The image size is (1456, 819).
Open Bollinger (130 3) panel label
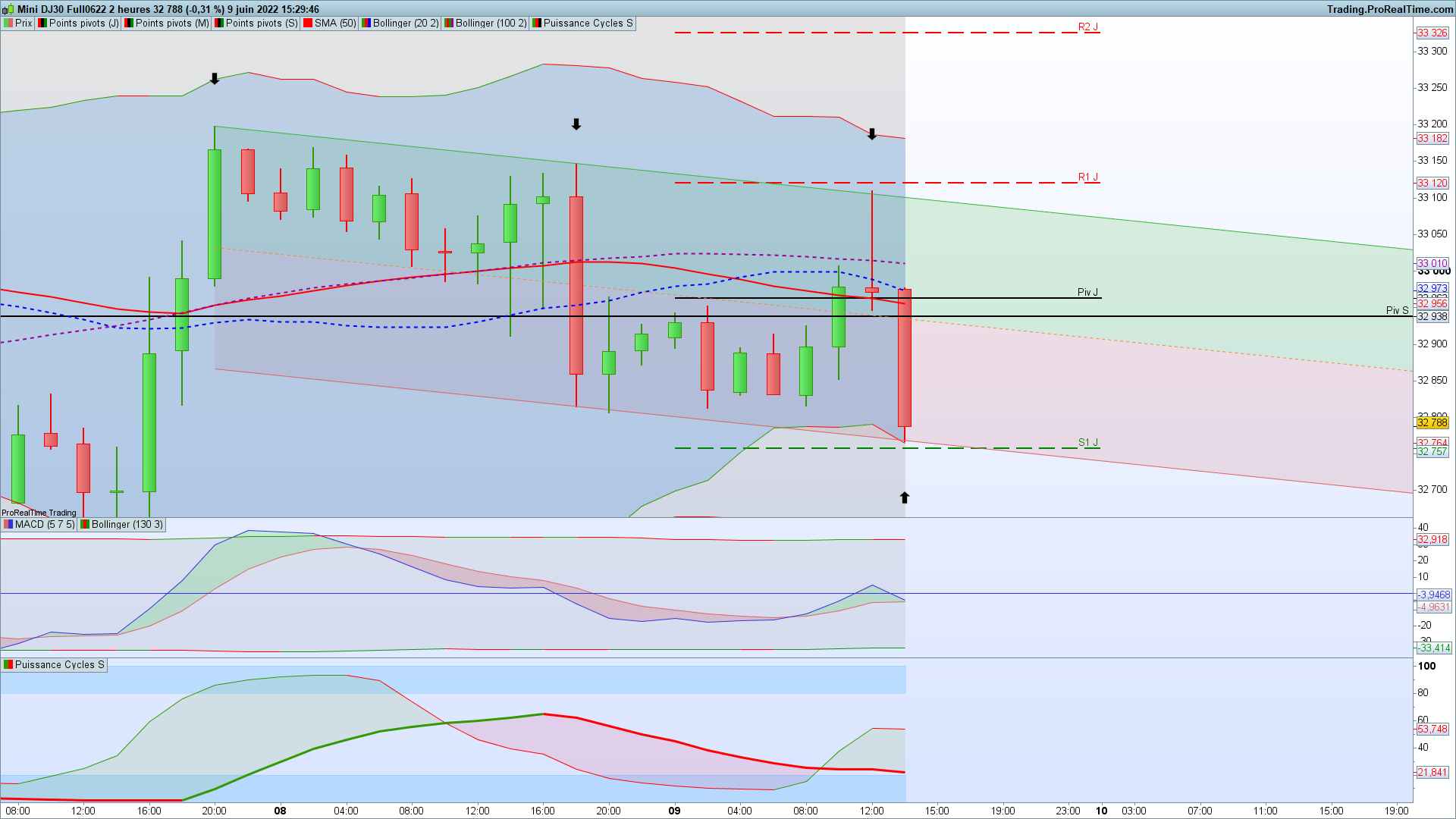click(x=127, y=525)
